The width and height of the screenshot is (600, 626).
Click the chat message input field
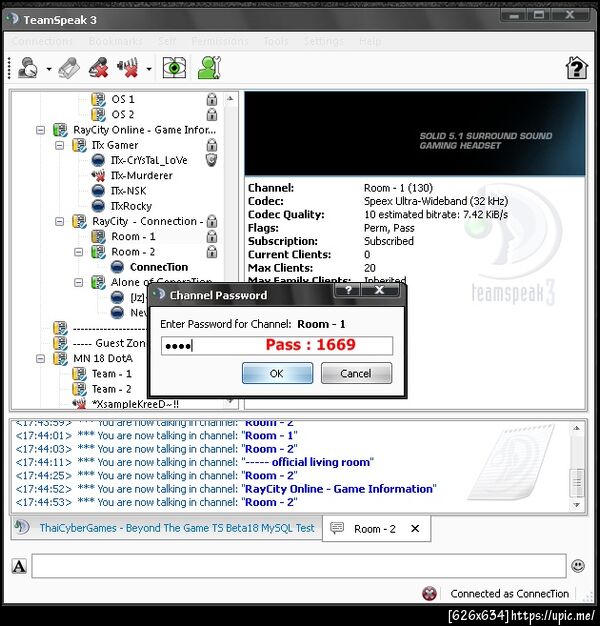coord(299,566)
